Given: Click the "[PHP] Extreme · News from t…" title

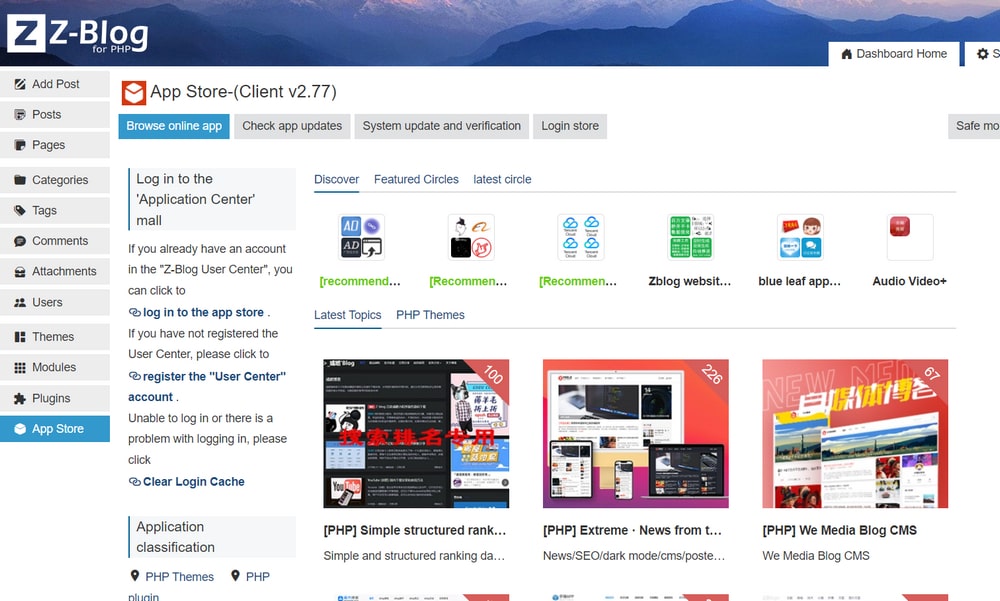Looking at the screenshot, I should tap(632, 530).
